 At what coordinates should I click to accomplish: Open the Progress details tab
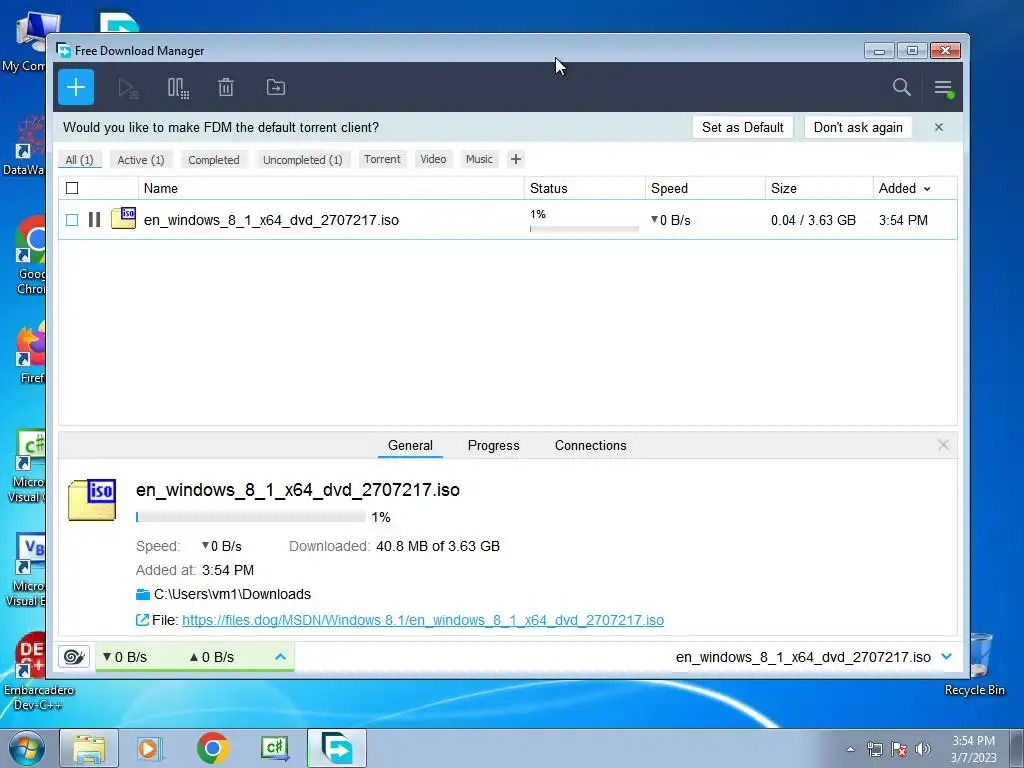coord(494,445)
